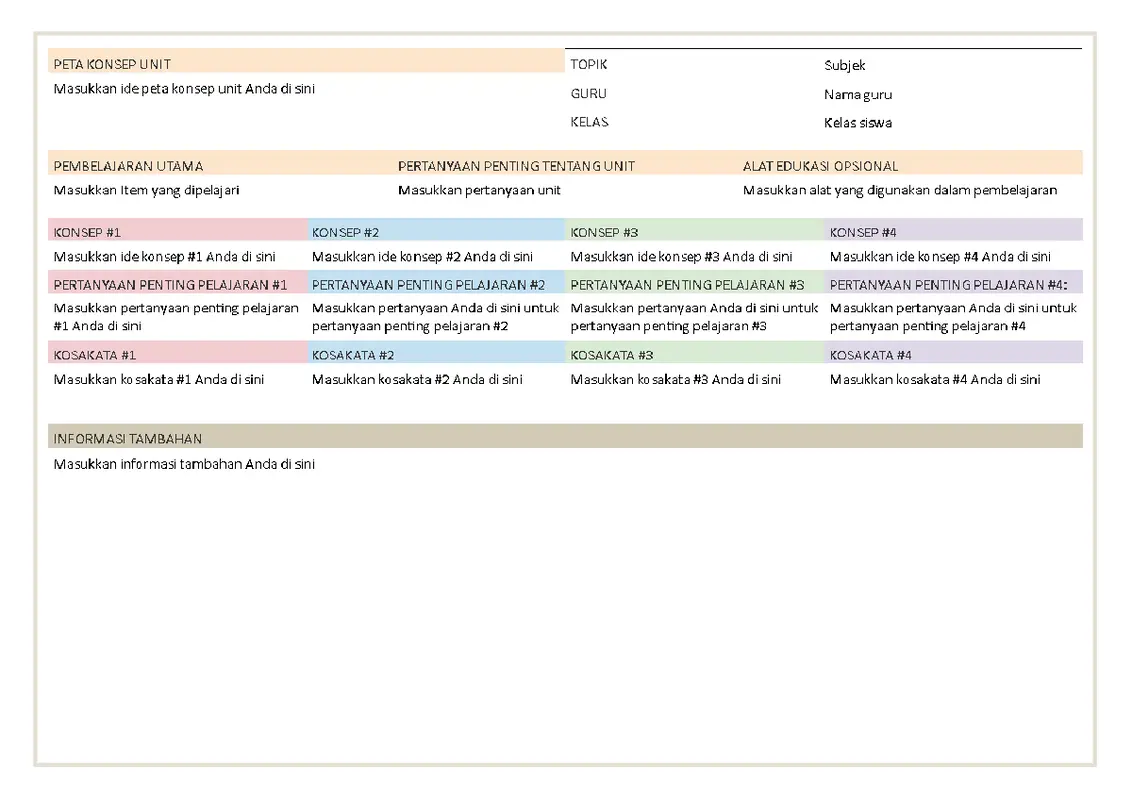Click the blue KONSEP #2 header
This screenshot has width=1132, height=800.
click(x=436, y=232)
